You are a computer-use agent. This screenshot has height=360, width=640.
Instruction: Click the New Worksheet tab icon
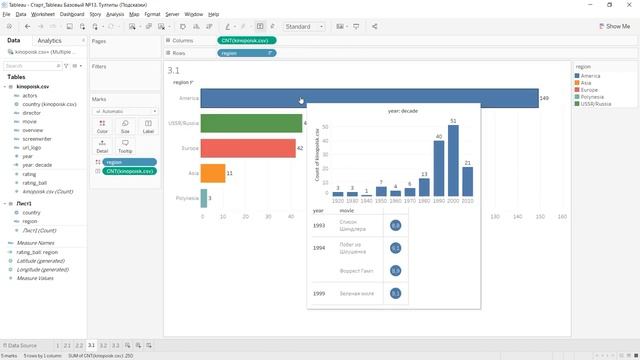pos(128,346)
